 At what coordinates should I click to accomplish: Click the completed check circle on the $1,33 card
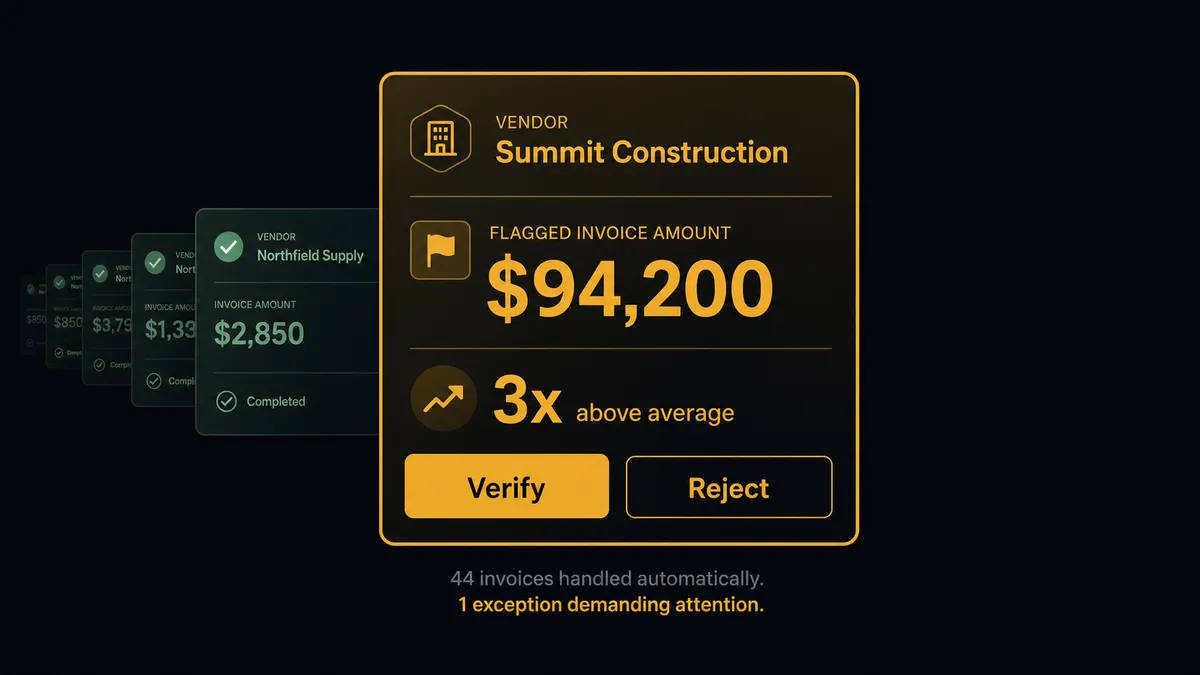(x=153, y=381)
